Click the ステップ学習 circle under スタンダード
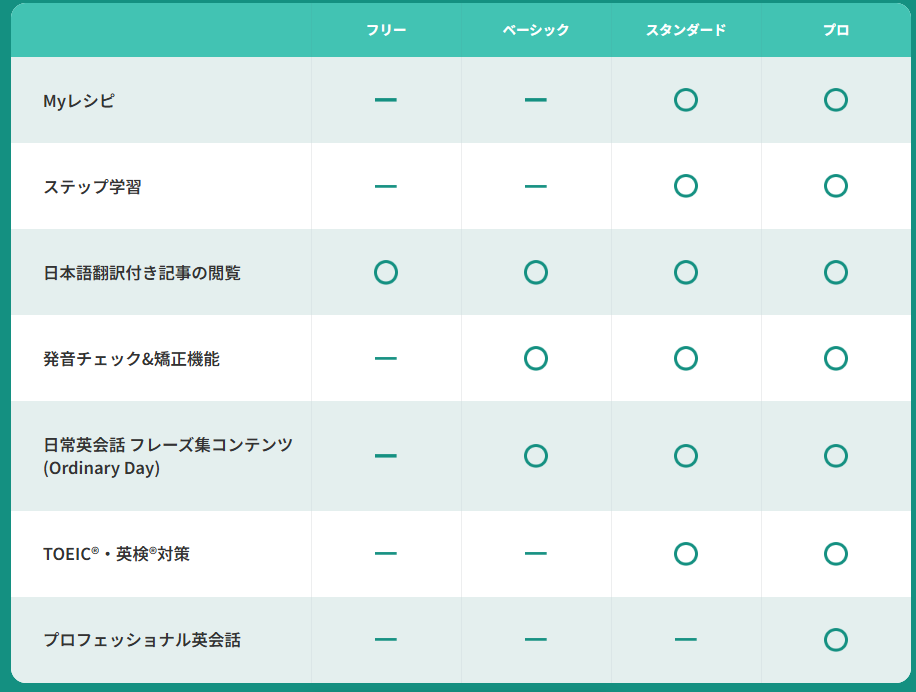Screen dimensions: 916x692 click(686, 186)
